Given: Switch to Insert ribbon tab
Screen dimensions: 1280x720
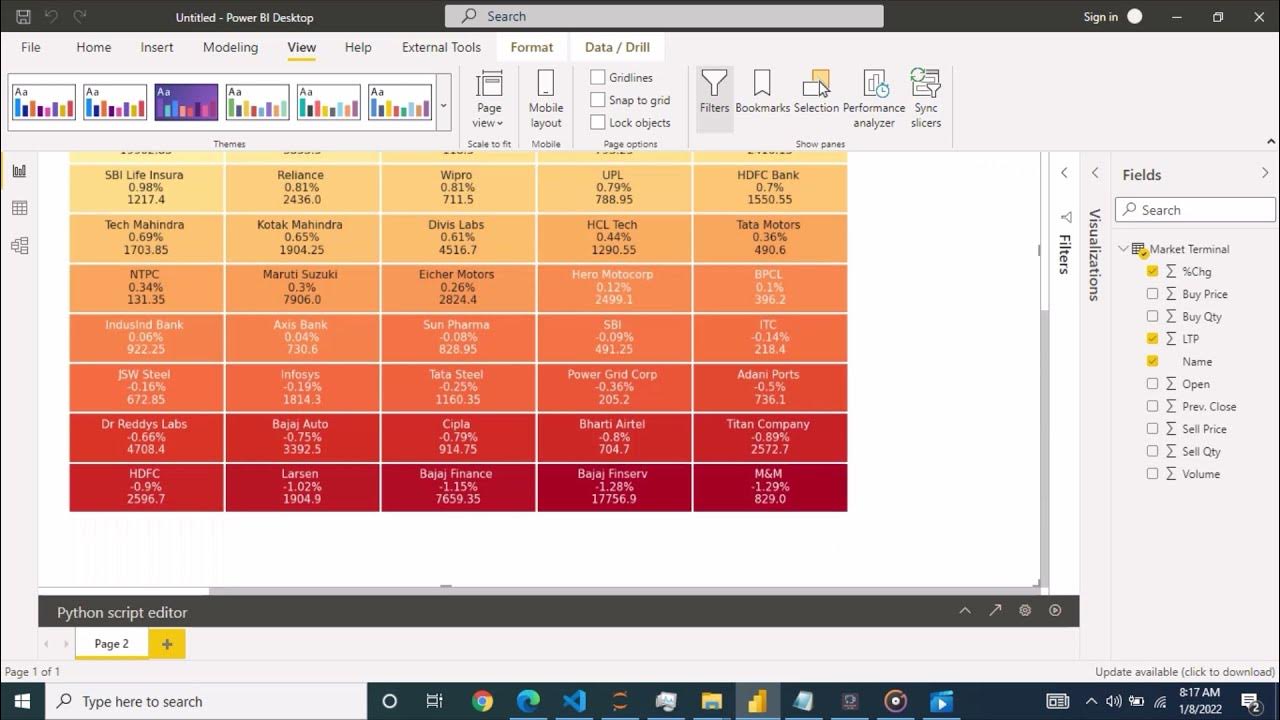Looking at the screenshot, I should click(x=157, y=47).
